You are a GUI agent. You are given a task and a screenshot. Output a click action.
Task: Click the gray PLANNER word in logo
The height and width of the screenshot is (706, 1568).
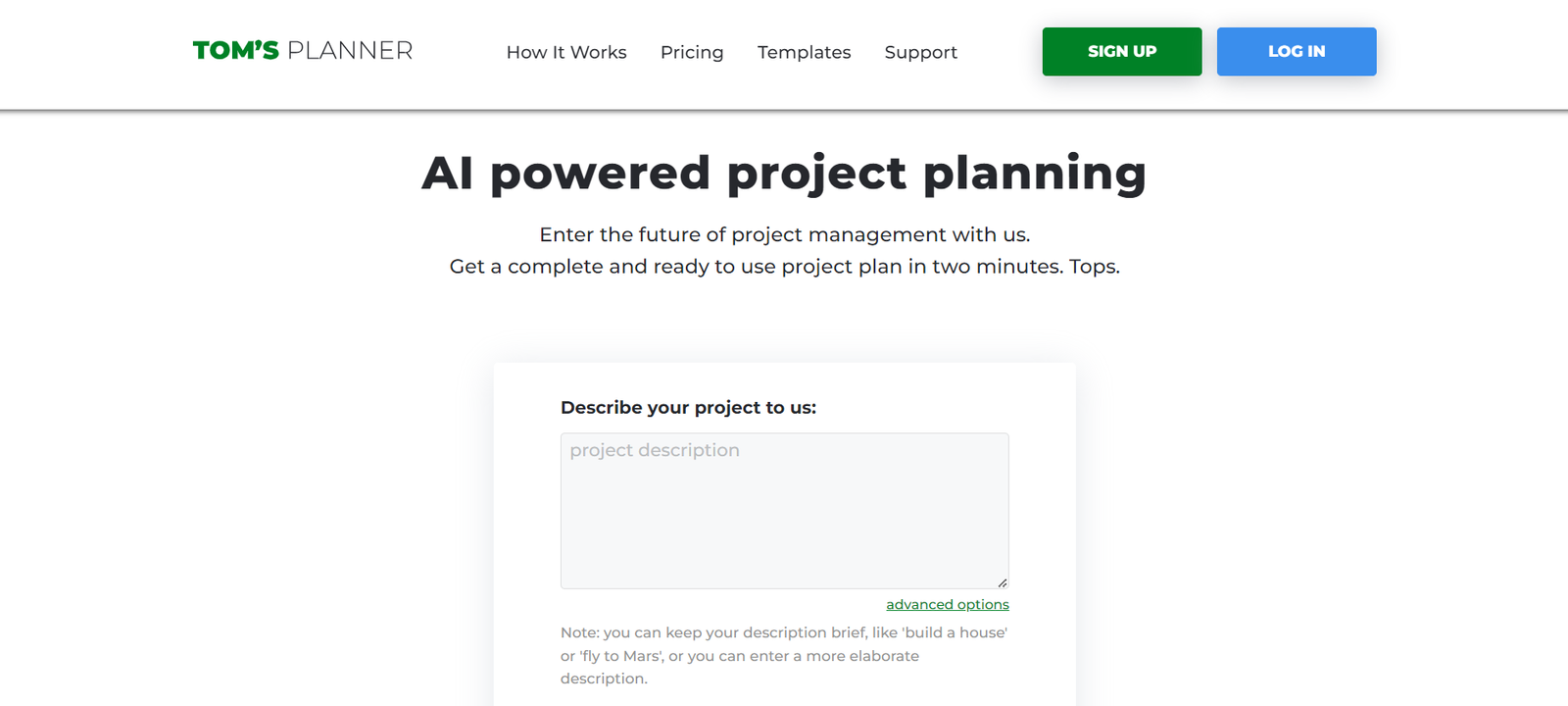click(x=350, y=51)
